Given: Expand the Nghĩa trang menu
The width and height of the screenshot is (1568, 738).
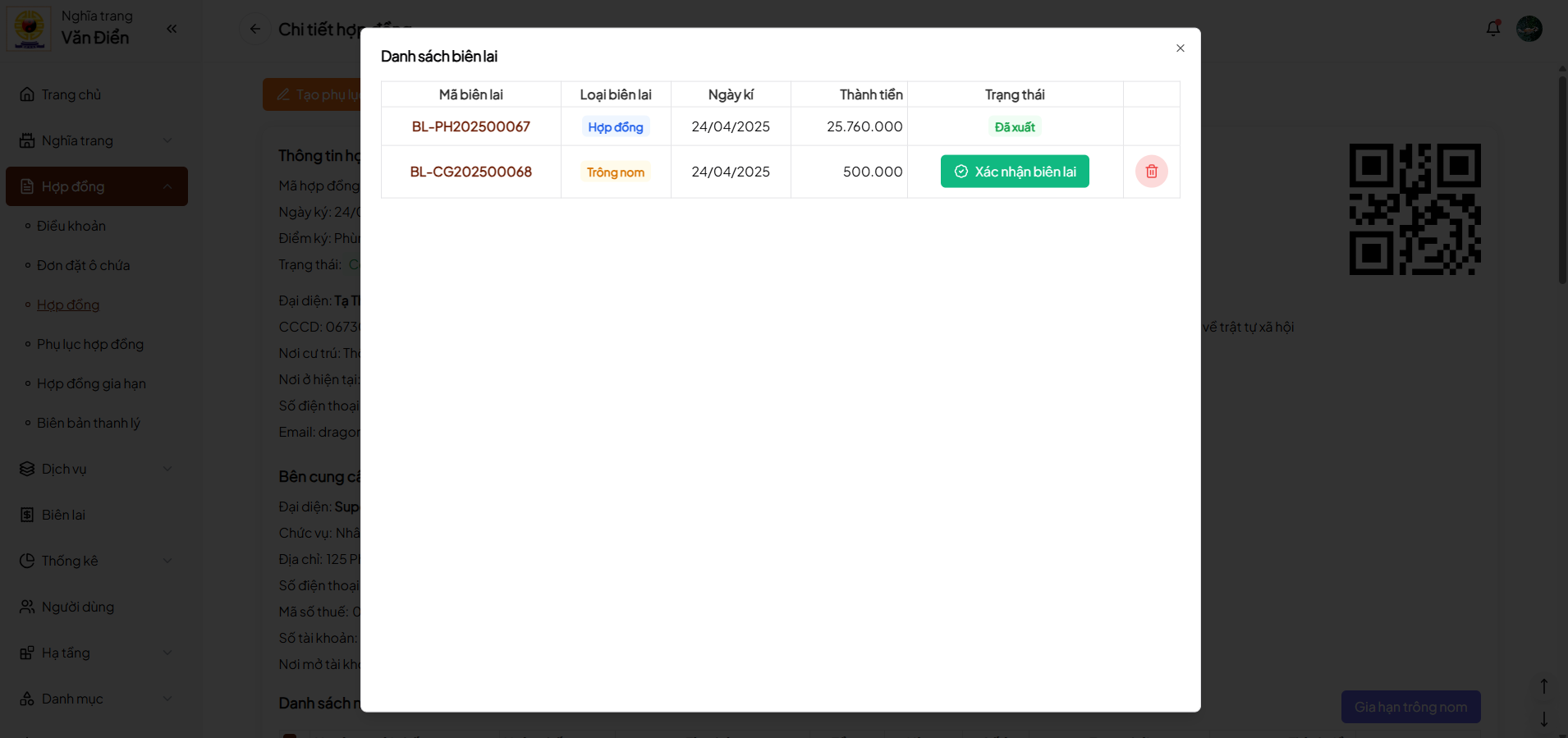Looking at the screenshot, I should pos(96,140).
